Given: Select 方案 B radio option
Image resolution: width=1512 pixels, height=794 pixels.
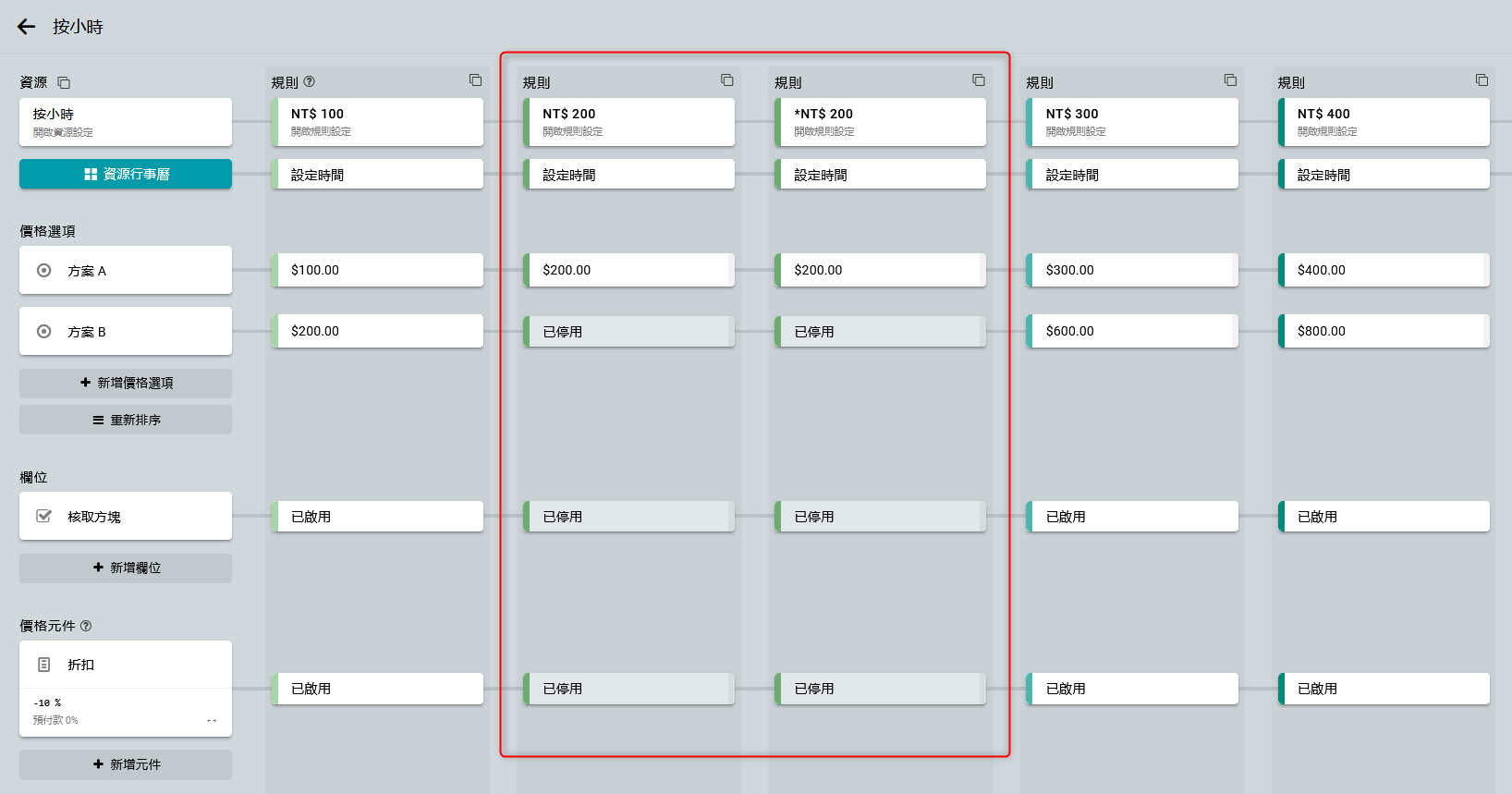Looking at the screenshot, I should point(43,332).
